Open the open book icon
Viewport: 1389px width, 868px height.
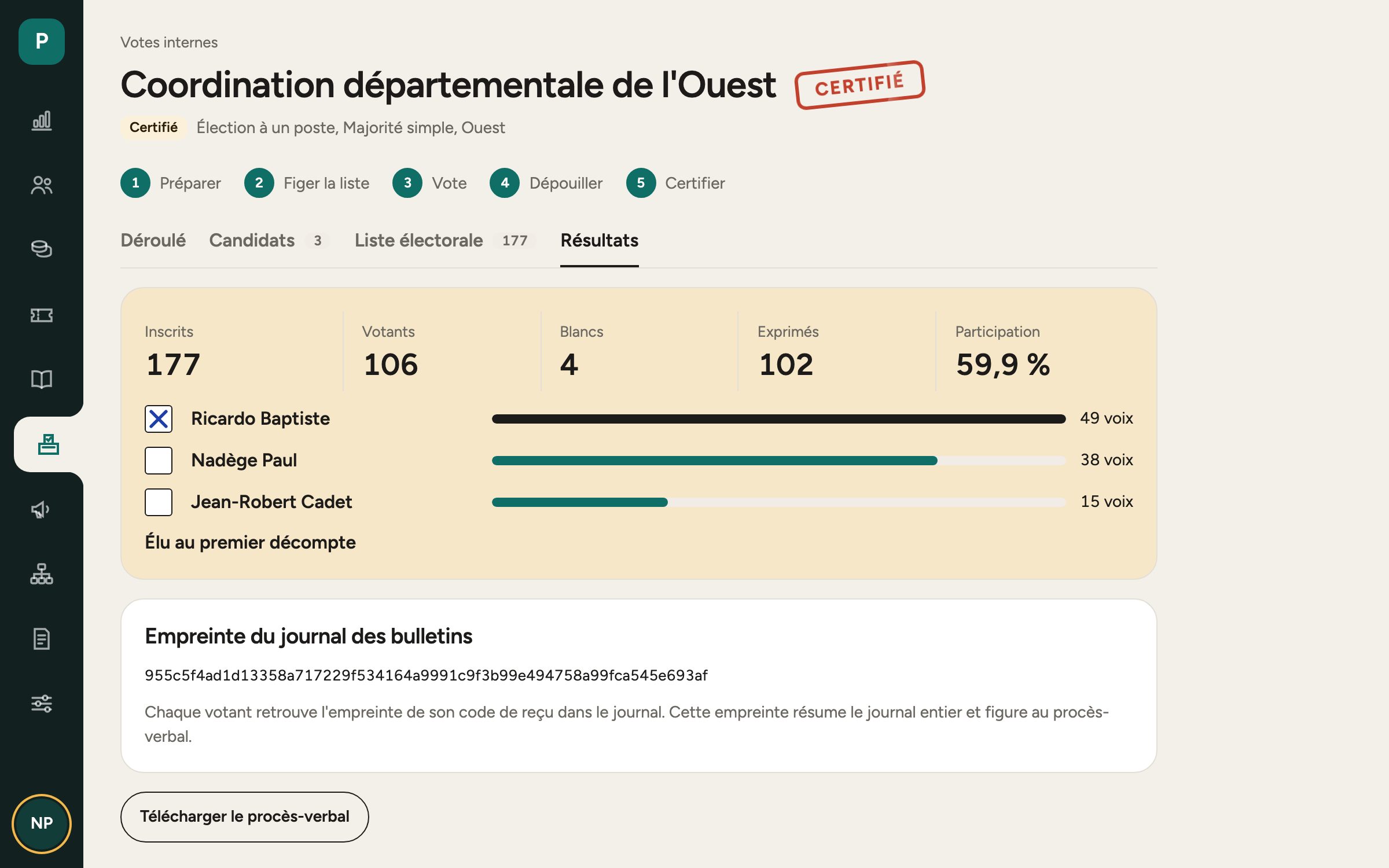[x=41, y=379]
